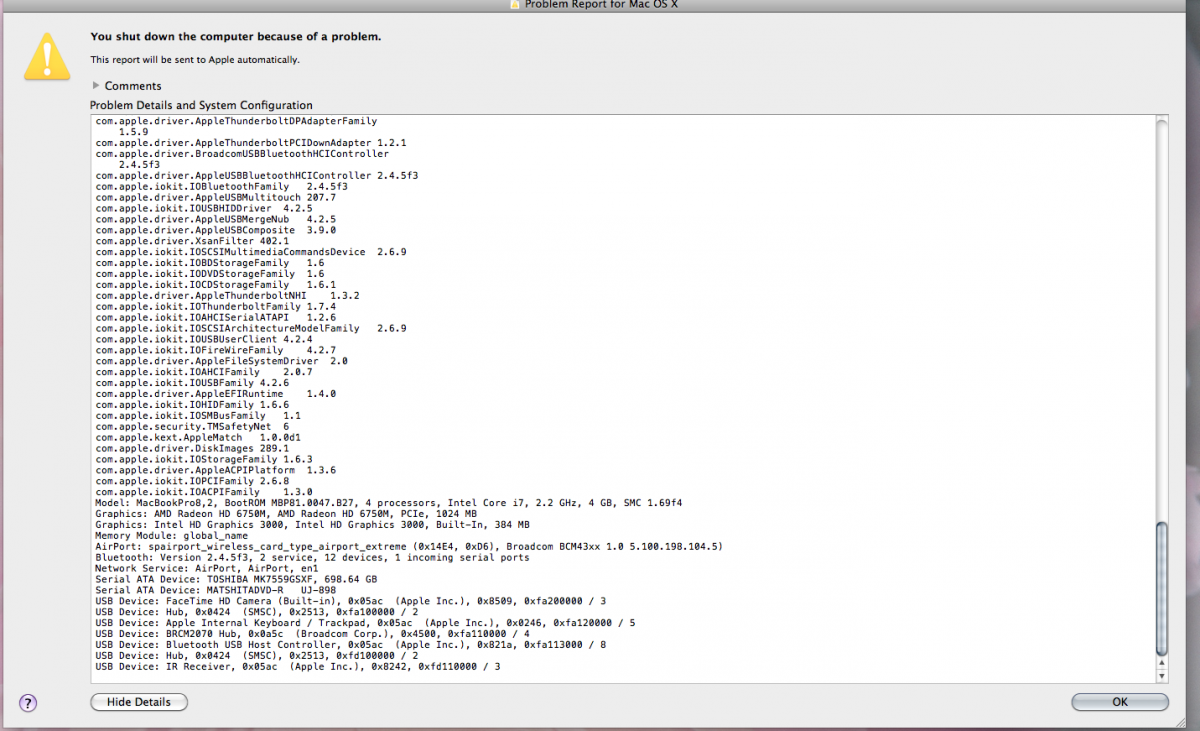Click the document icon in the title bar
Screen dimensions: 1200x731
(x=515, y=4)
